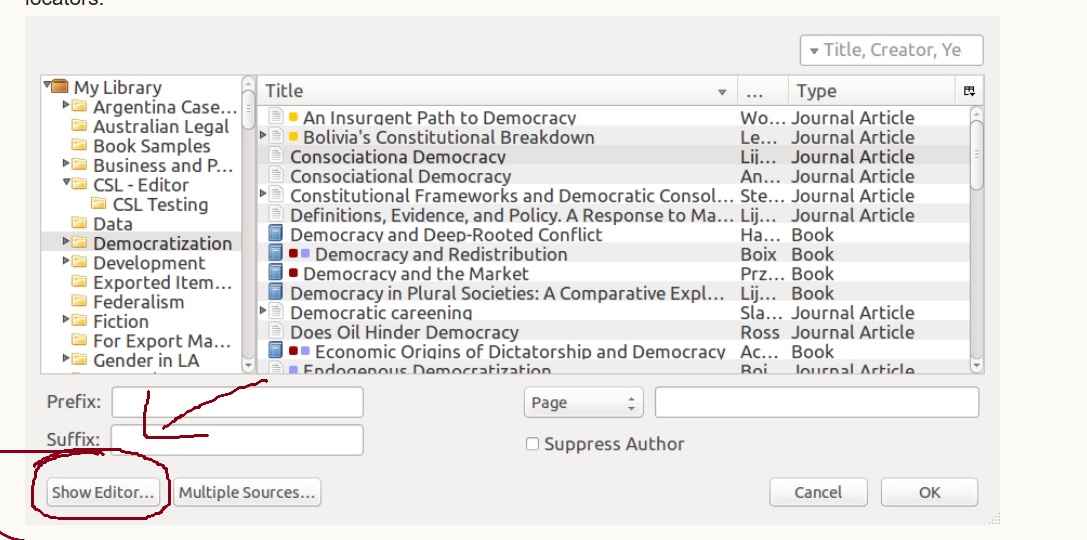Click the Australian Legal folder icon
Viewport: 1087px width, 540px height.
point(80,126)
